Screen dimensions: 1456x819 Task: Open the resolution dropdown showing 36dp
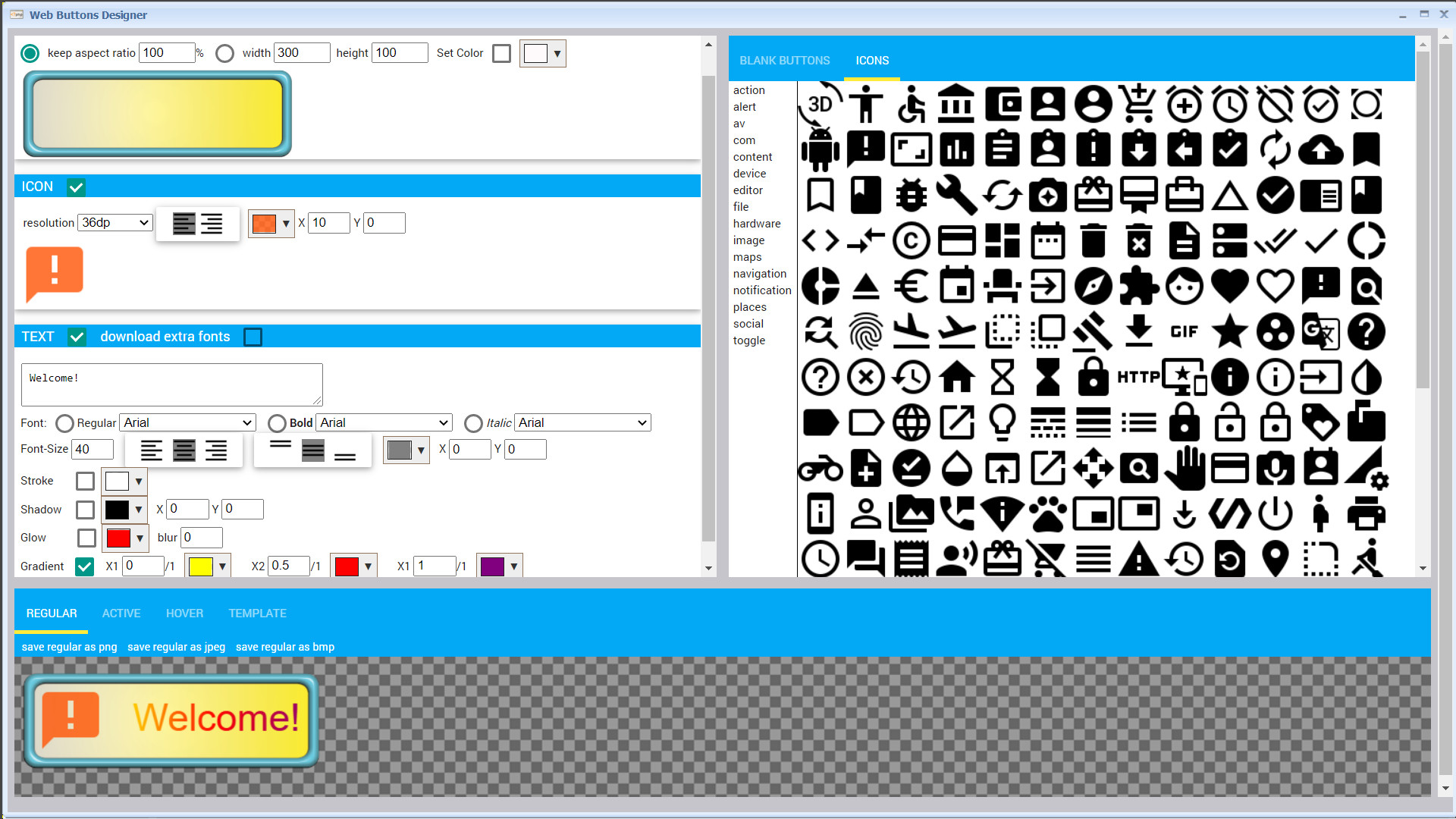pyautogui.click(x=115, y=222)
